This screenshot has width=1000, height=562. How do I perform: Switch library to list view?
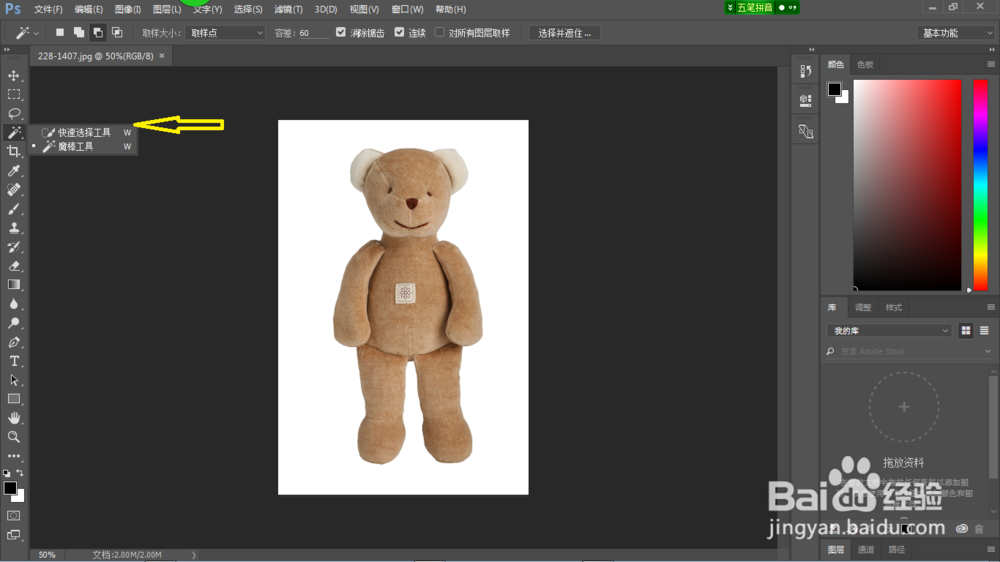(x=984, y=330)
